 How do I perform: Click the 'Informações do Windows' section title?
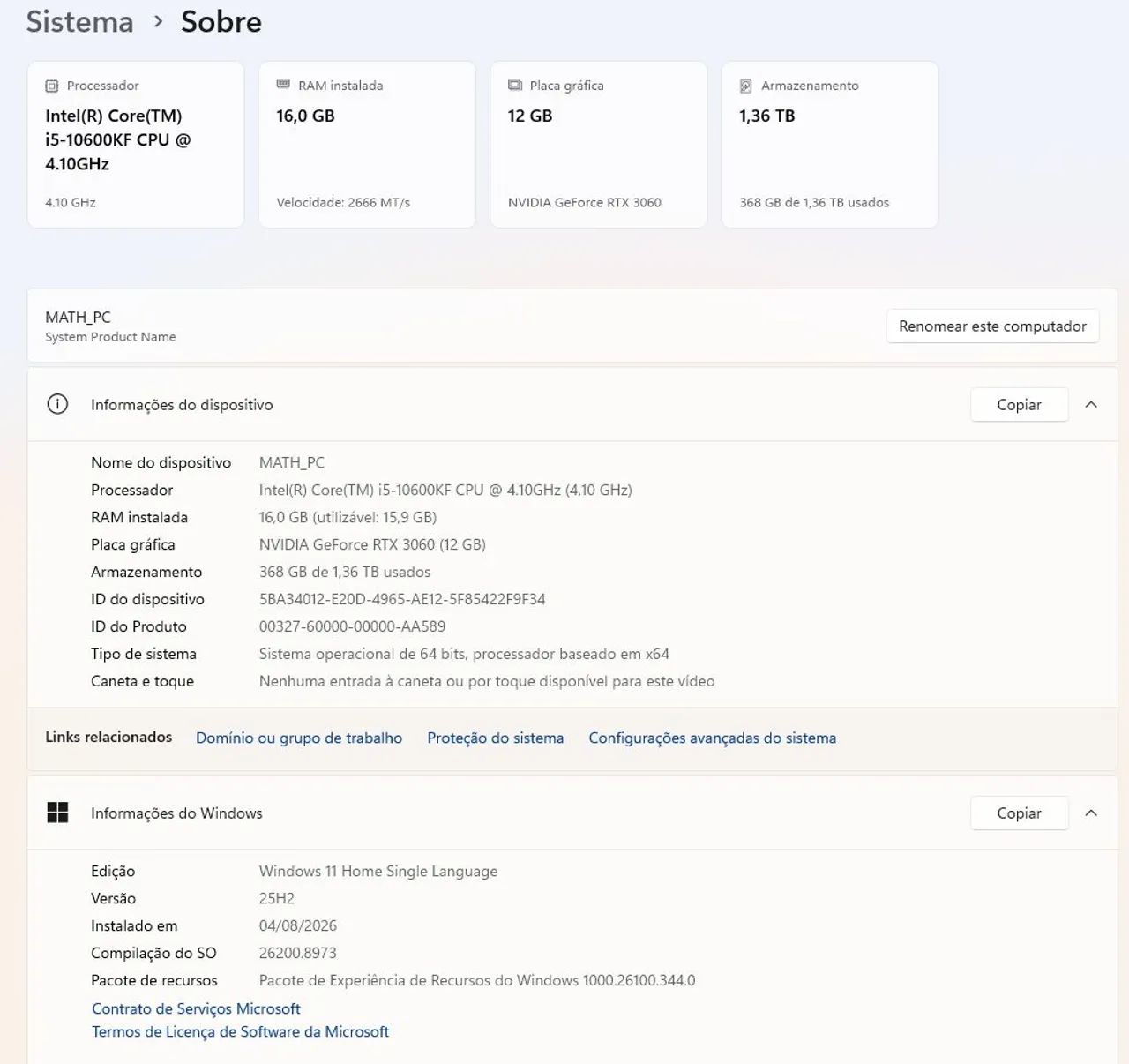coord(176,813)
